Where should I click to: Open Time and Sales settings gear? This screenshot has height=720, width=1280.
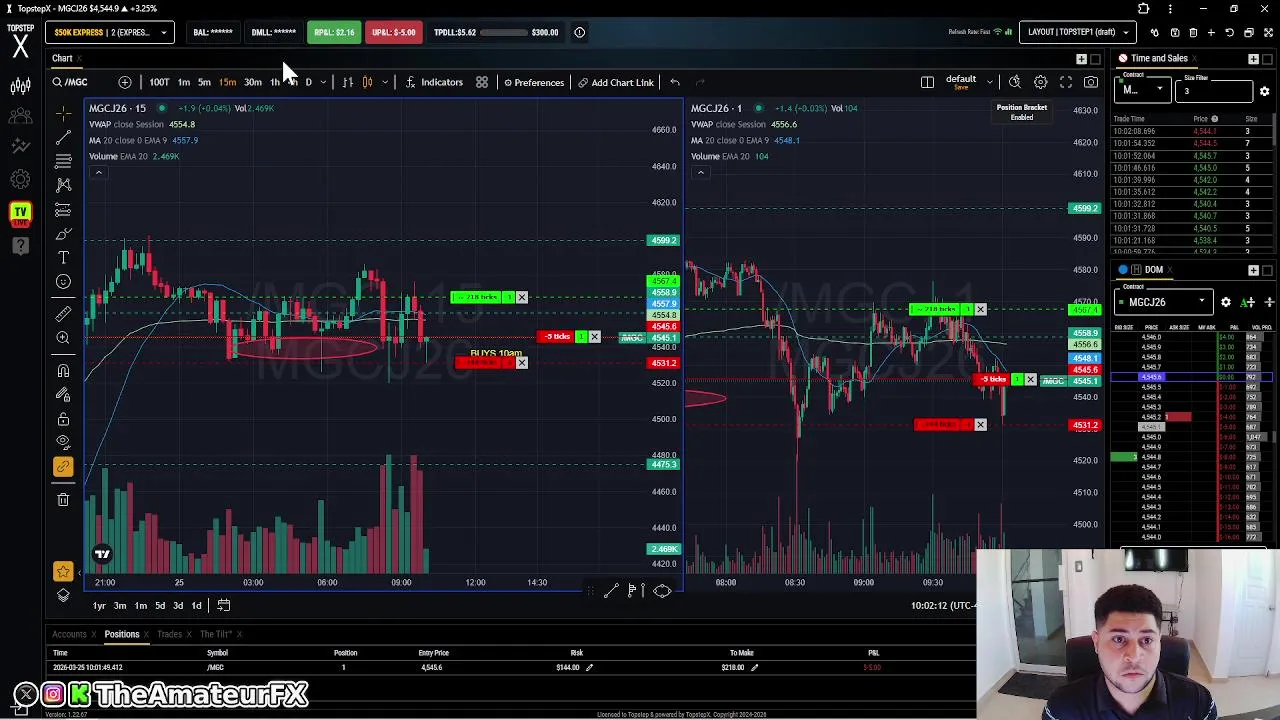(x=1264, y=91)
